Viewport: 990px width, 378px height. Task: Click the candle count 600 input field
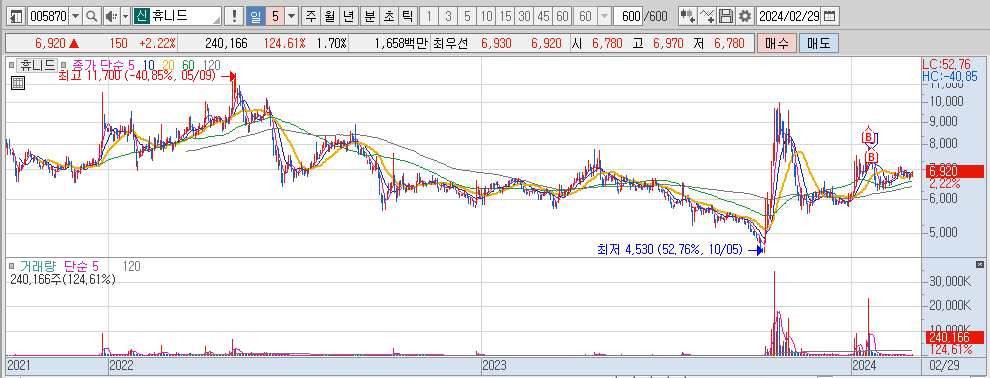[629, 16]
